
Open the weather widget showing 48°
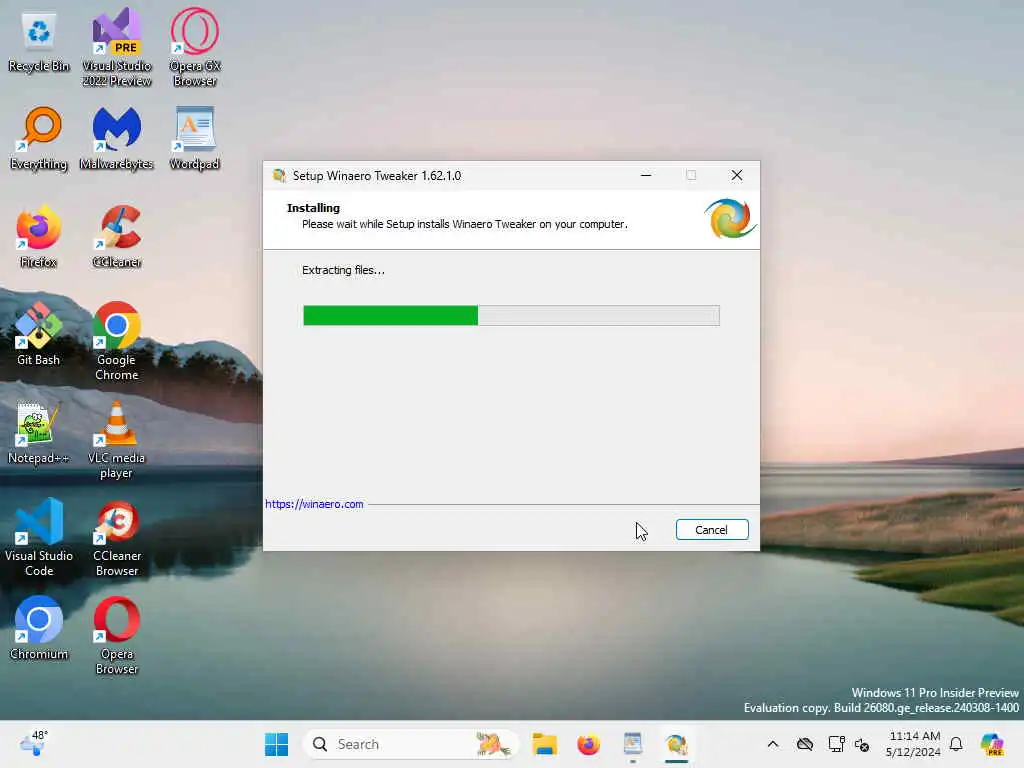click(33, 743)
